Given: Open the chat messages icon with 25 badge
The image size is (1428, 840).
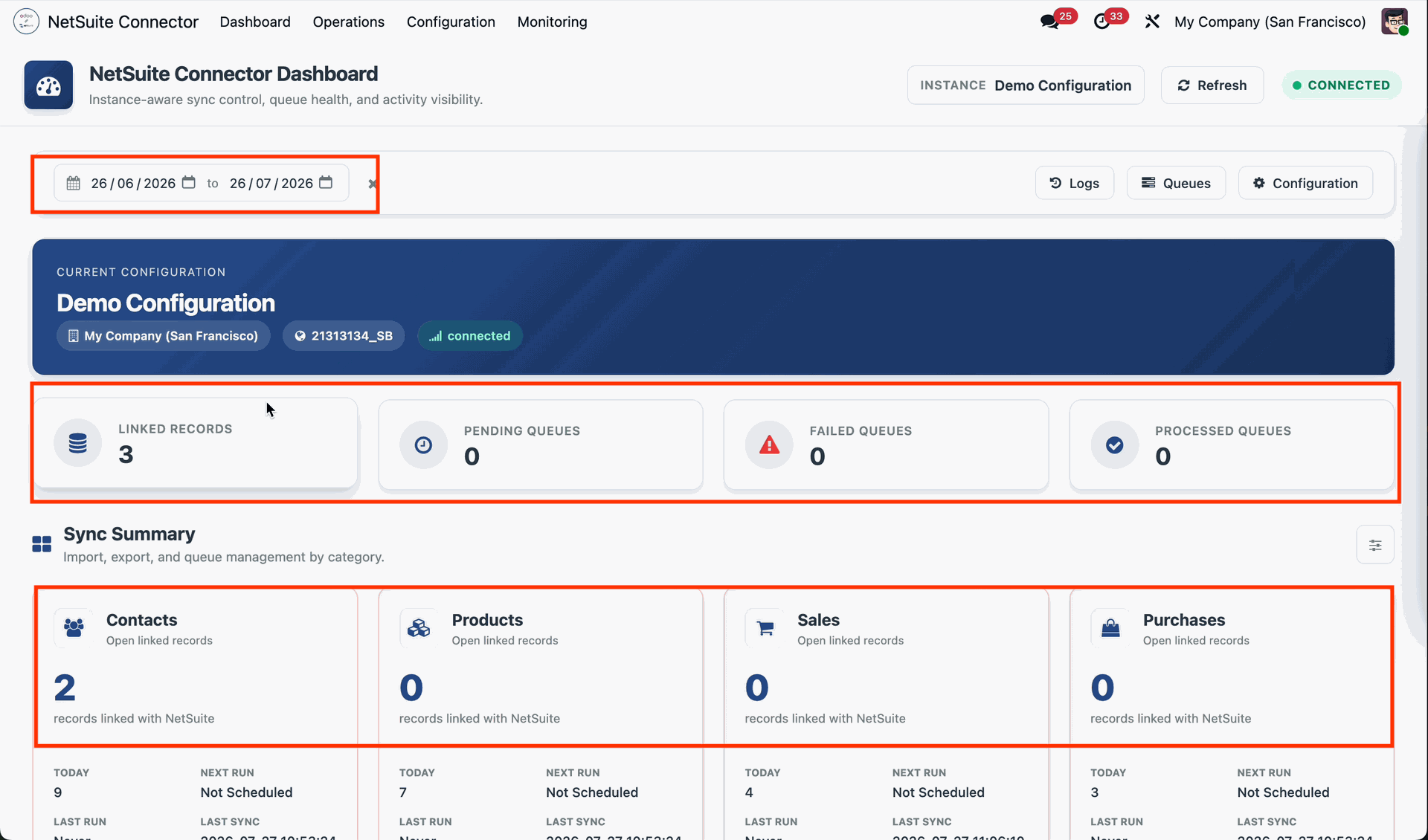Looking at the screenshot, I should [1049, 22].
